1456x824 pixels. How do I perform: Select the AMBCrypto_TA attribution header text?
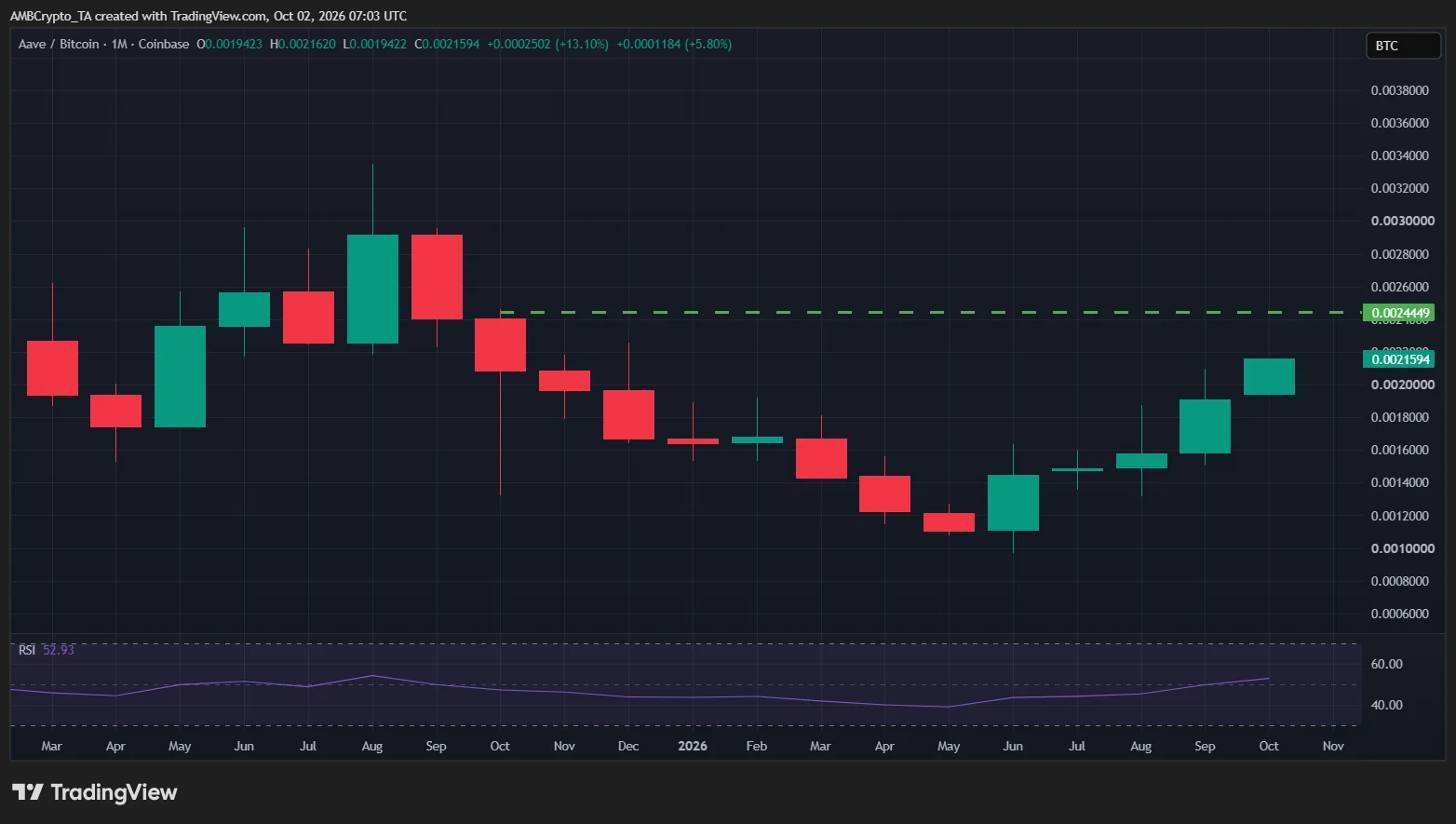coord(208,16)
